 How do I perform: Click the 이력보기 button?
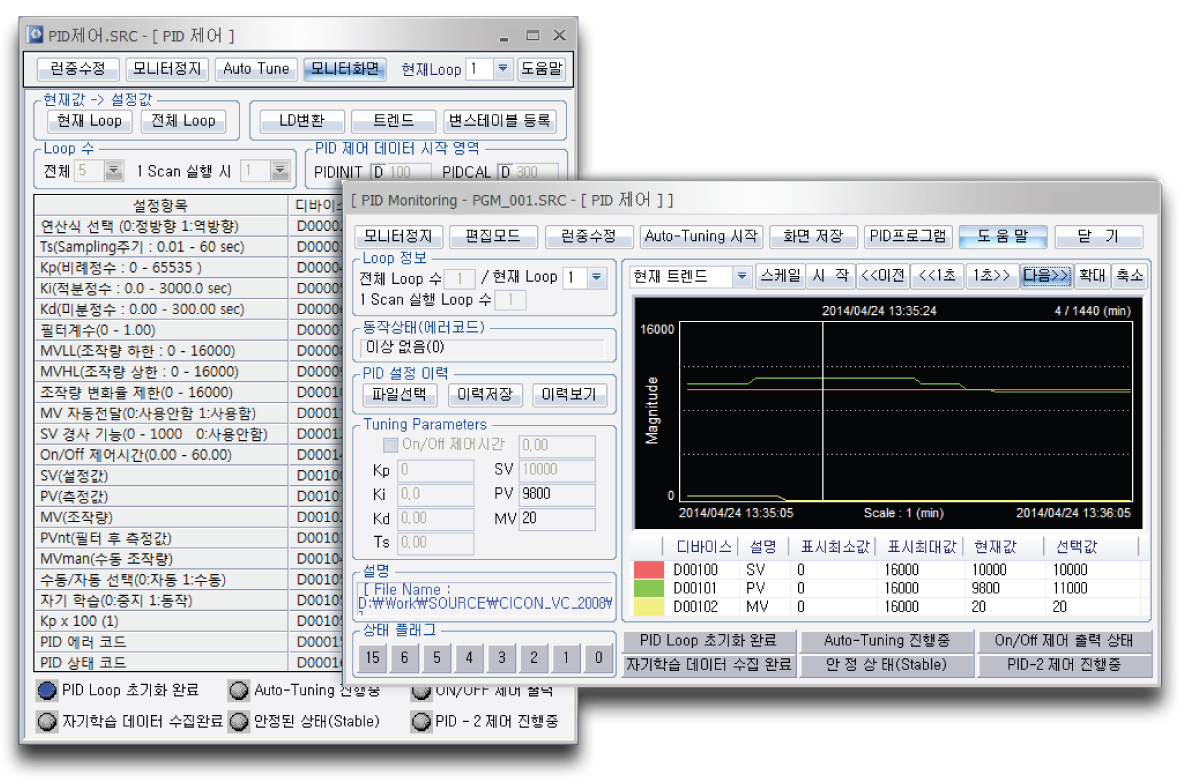coord(568,394)
